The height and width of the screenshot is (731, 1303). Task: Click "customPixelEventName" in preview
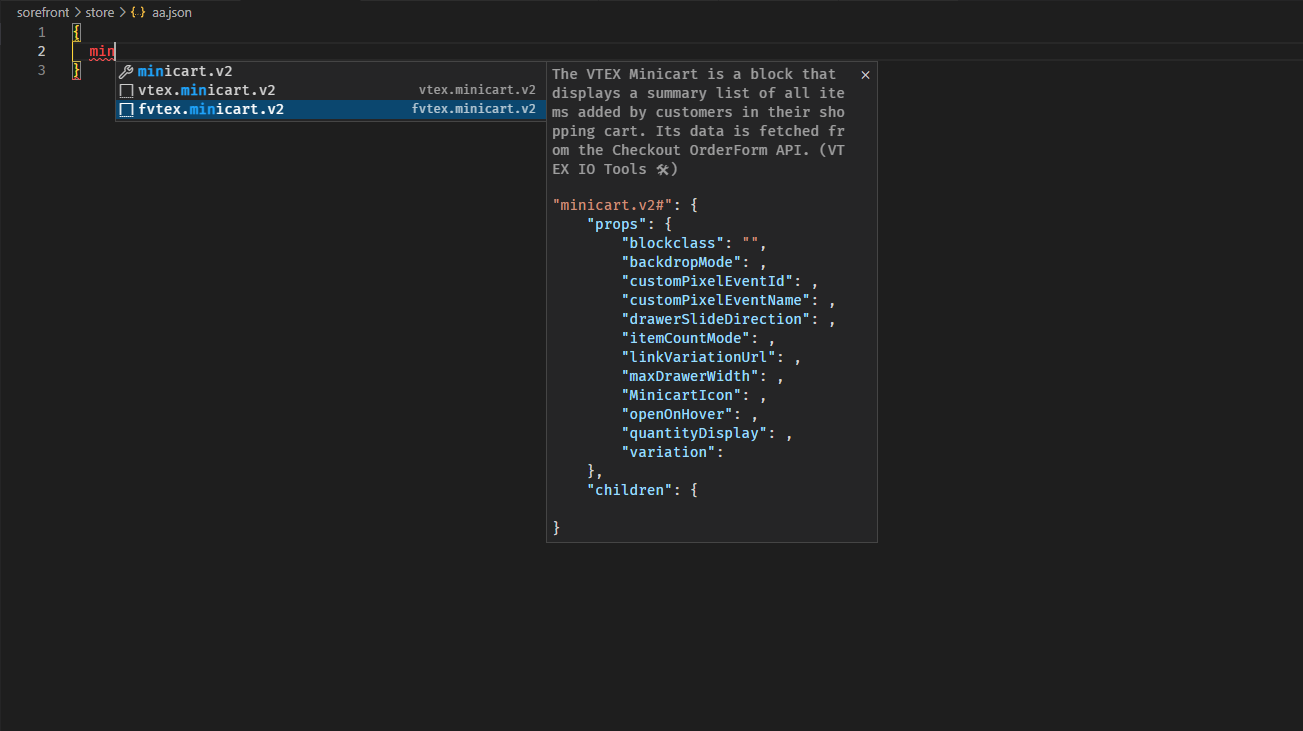tap(716, 300)
